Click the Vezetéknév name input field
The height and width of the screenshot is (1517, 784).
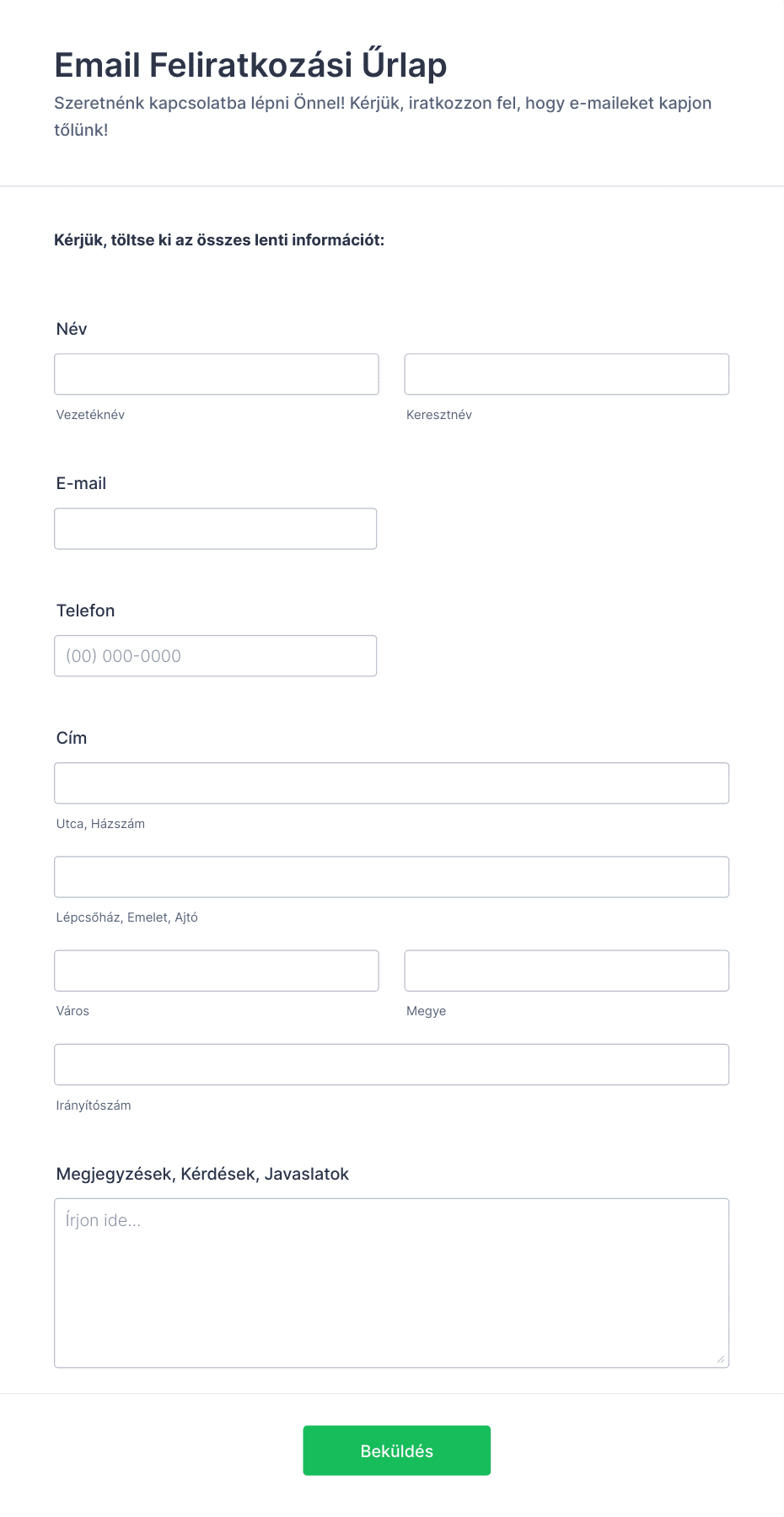(x=216, y=374)
